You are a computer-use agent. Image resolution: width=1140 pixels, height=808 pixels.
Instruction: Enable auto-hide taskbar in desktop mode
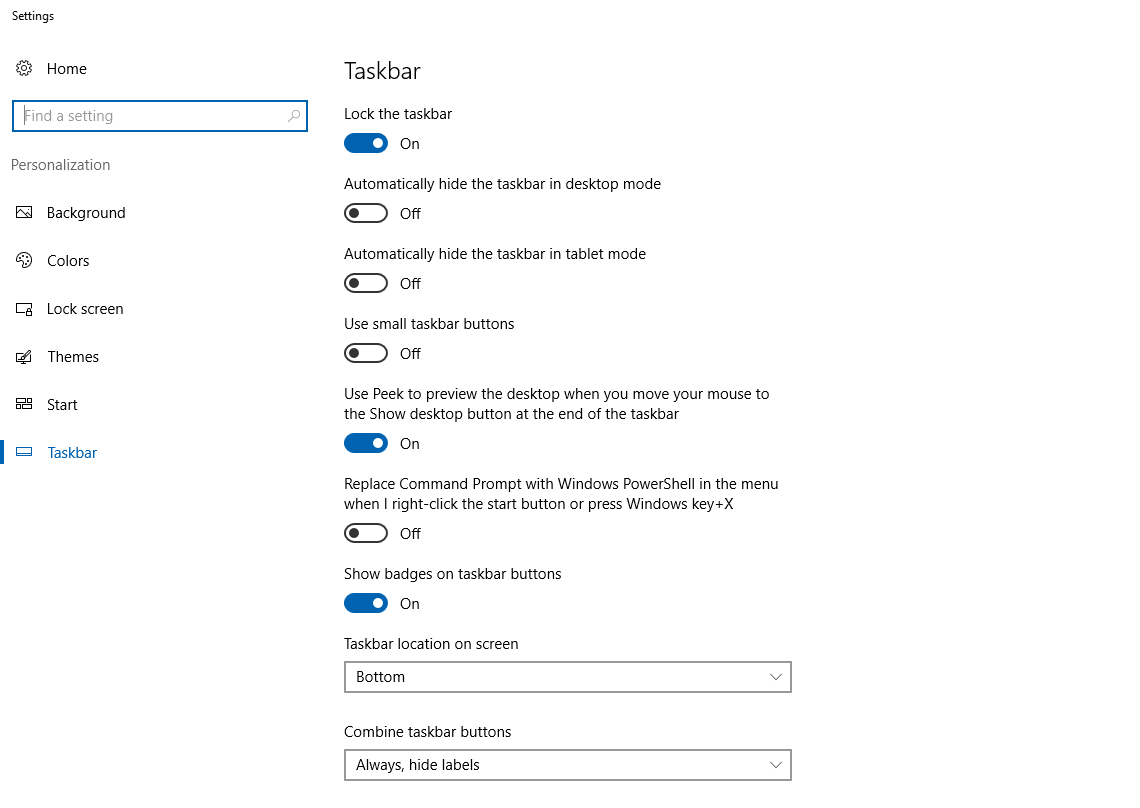point(366,213)
